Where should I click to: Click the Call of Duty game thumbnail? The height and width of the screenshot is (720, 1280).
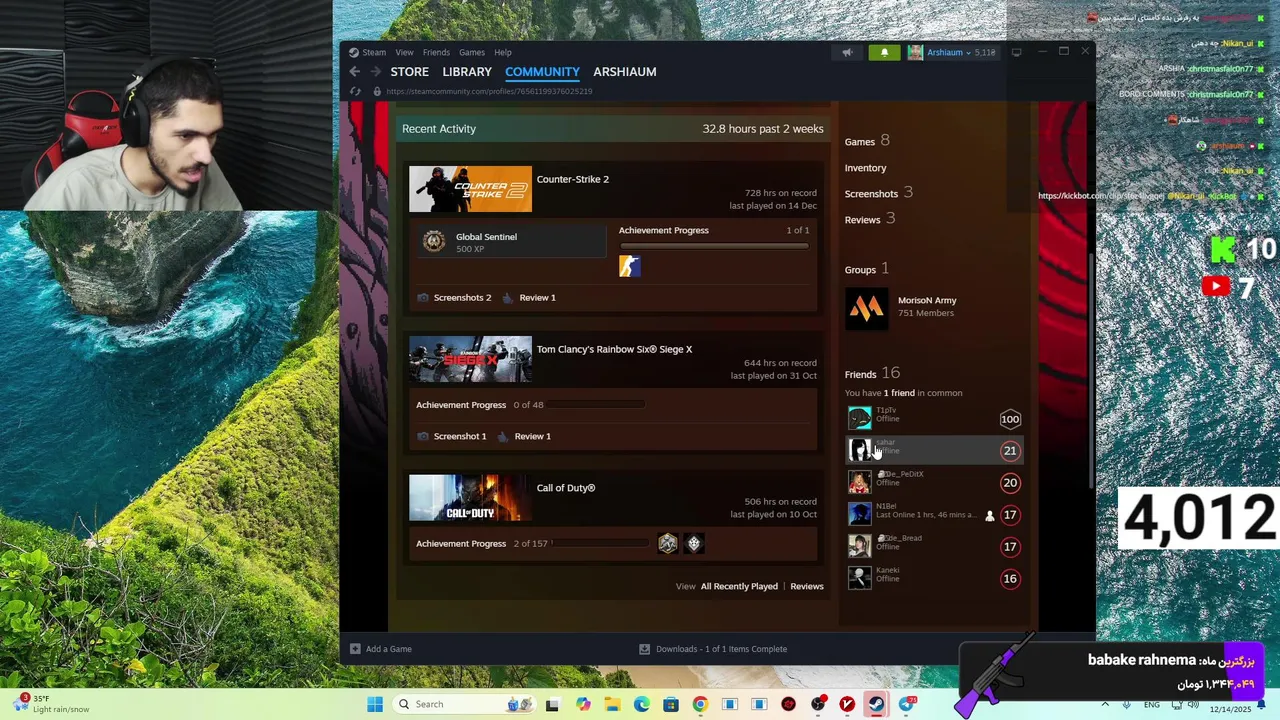point(470,498)
